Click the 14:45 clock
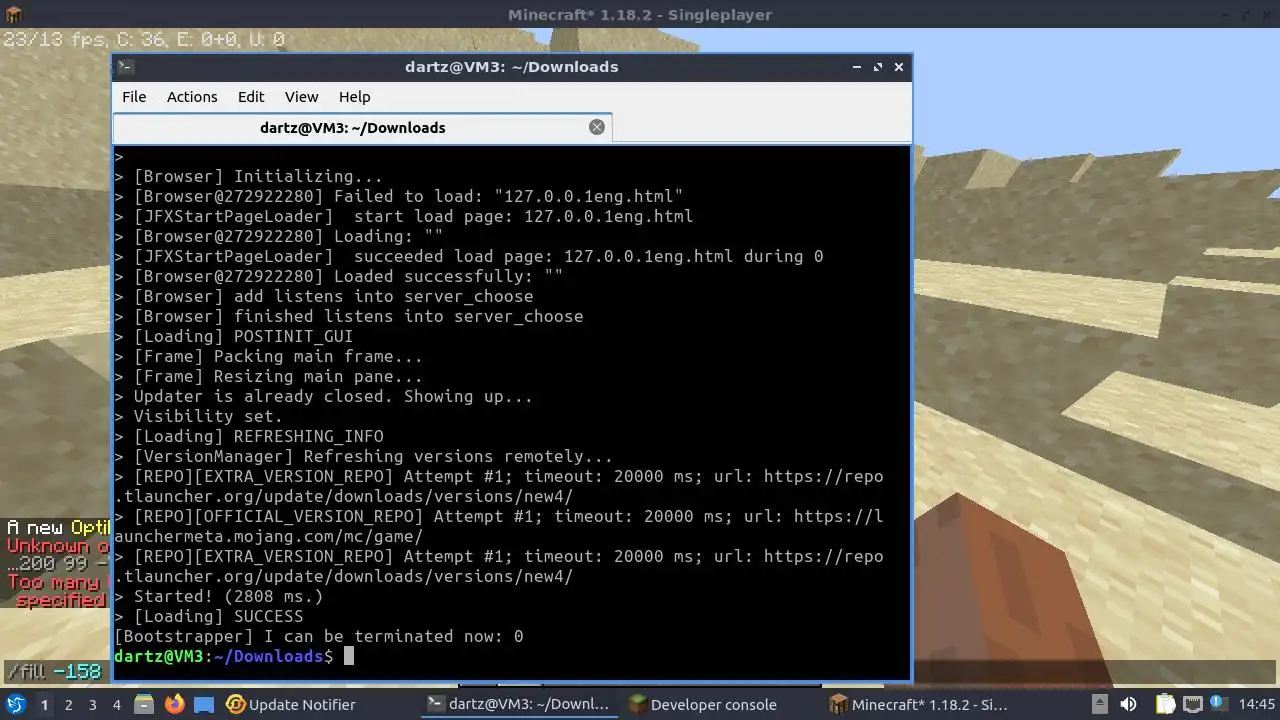 [1257, 704]
